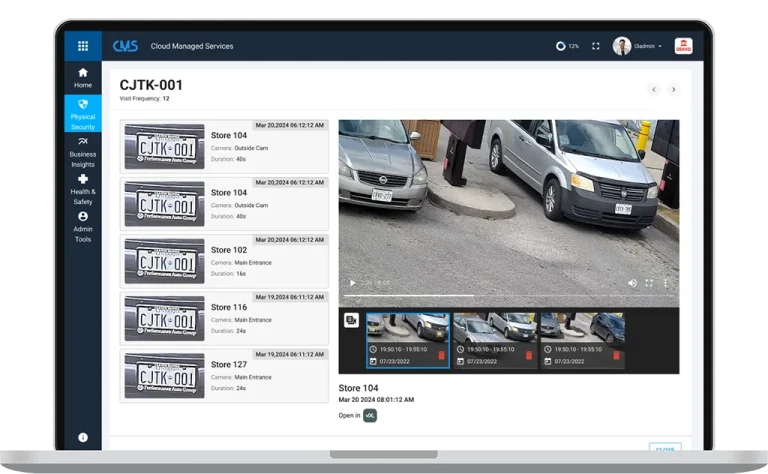Click the Open in VOL button

[x=370, y=415]
